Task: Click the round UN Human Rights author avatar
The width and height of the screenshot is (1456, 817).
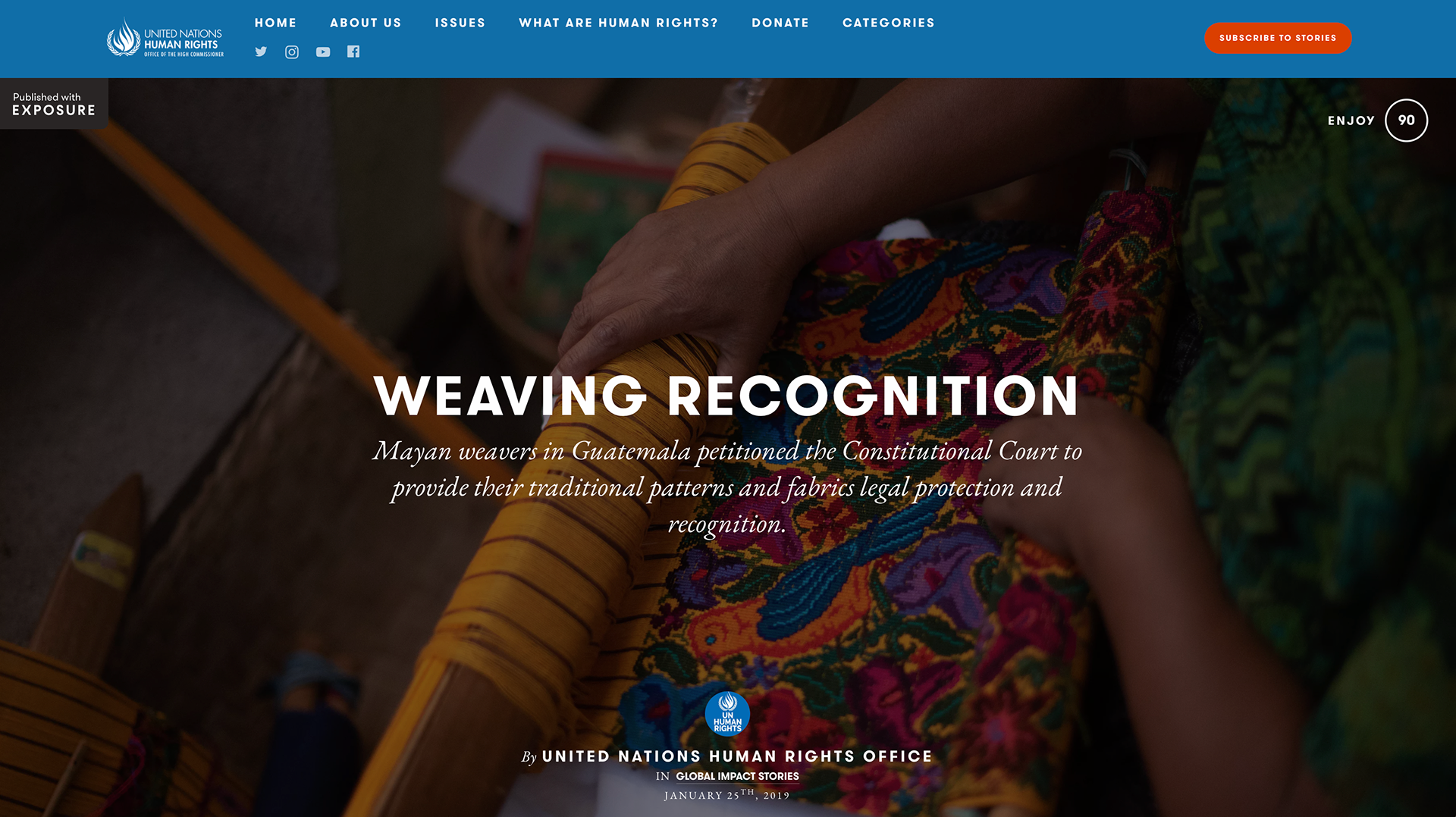Action: (727, 713)
